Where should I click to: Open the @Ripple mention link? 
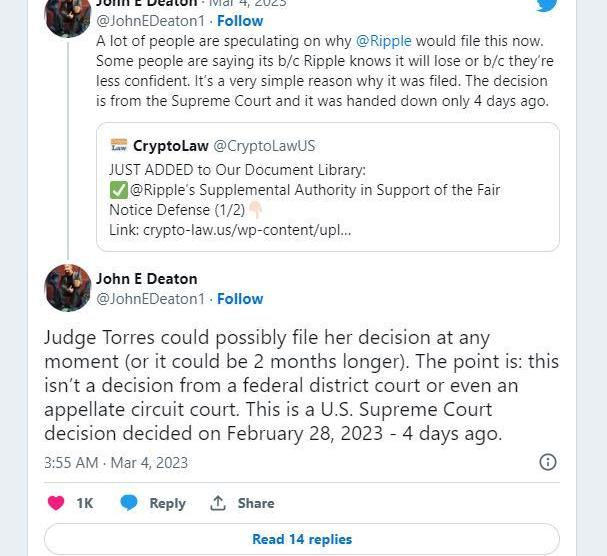point(383,41)
